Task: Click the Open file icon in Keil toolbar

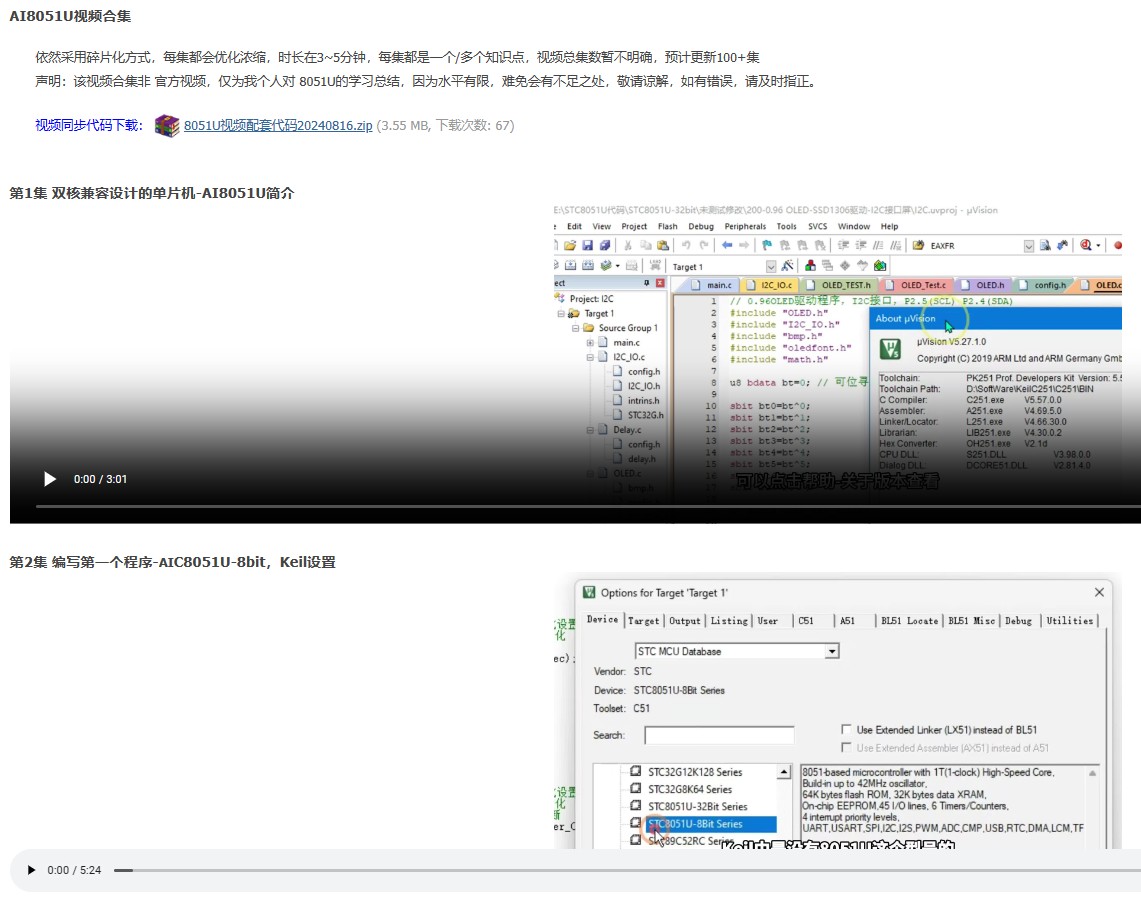Action: [x=570, y=245]
